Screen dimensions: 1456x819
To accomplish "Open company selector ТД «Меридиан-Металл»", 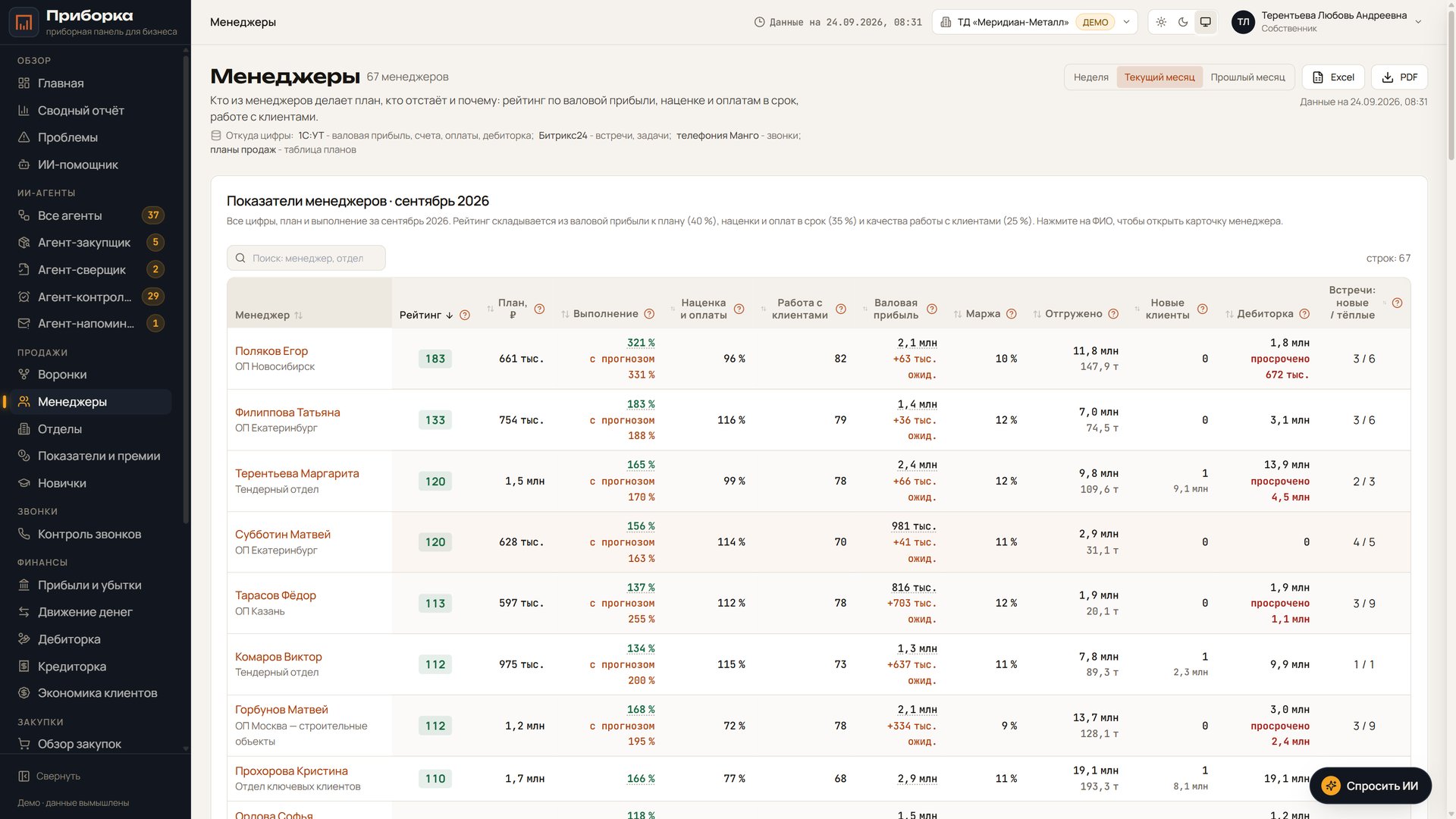I will [x=1034, y=22].
